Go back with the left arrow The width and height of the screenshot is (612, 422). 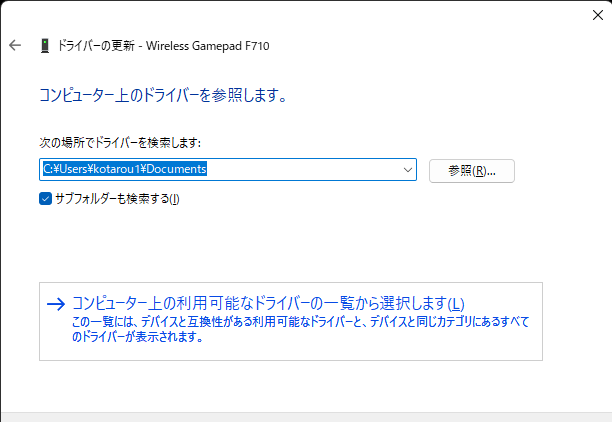pyautogui.click(x=14, y=46)
